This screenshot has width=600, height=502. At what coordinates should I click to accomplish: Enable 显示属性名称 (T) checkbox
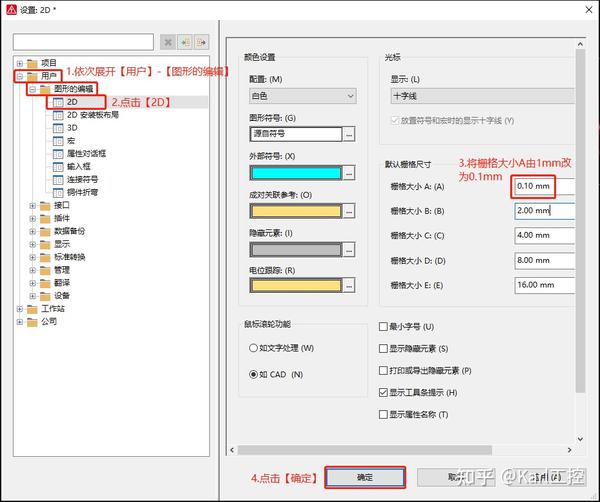tap(383, 414)
